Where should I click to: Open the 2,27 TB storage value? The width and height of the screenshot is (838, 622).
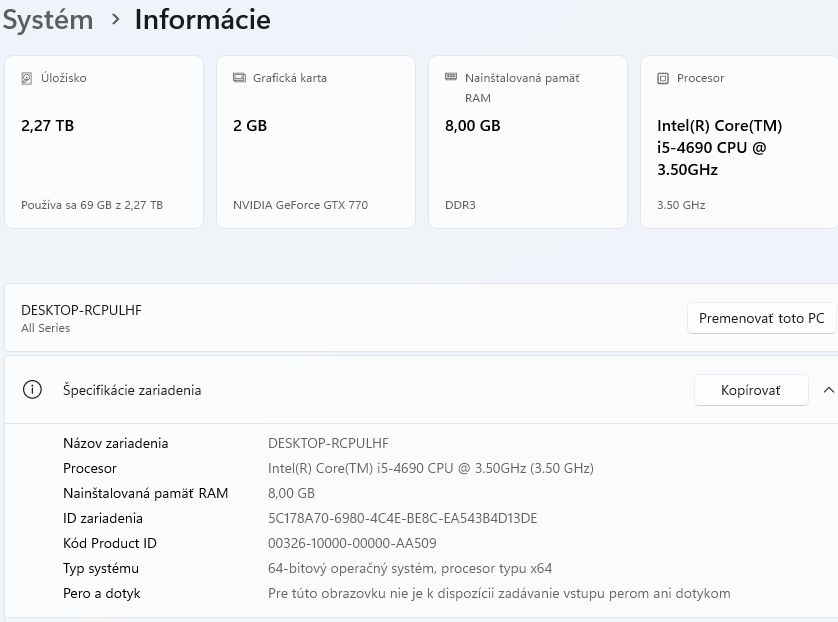[47, 126]
